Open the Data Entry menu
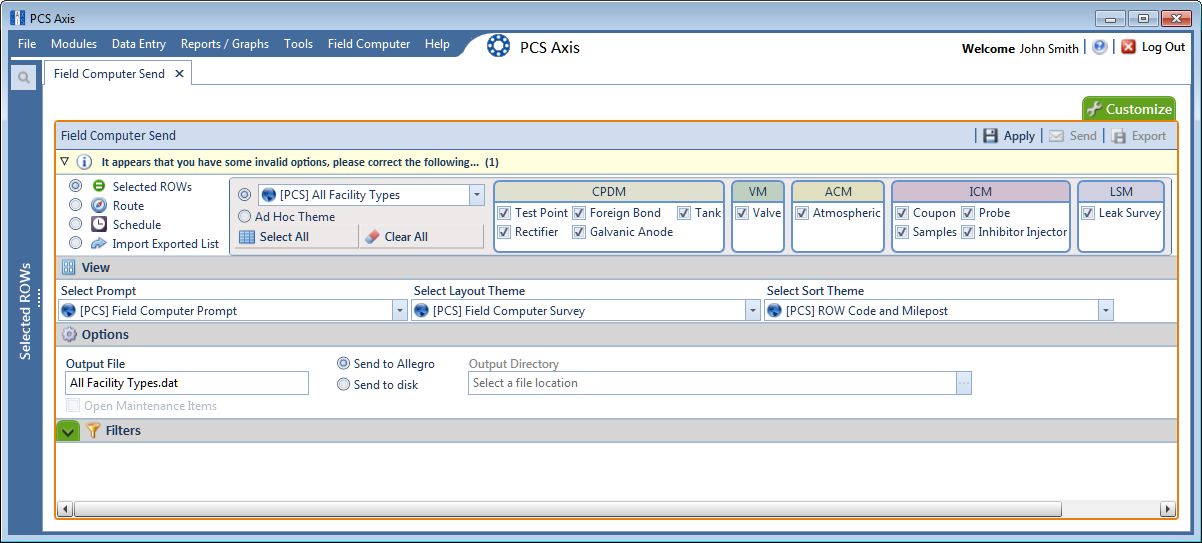Screen dimensions: 1202x543 (x=139, y=44)
